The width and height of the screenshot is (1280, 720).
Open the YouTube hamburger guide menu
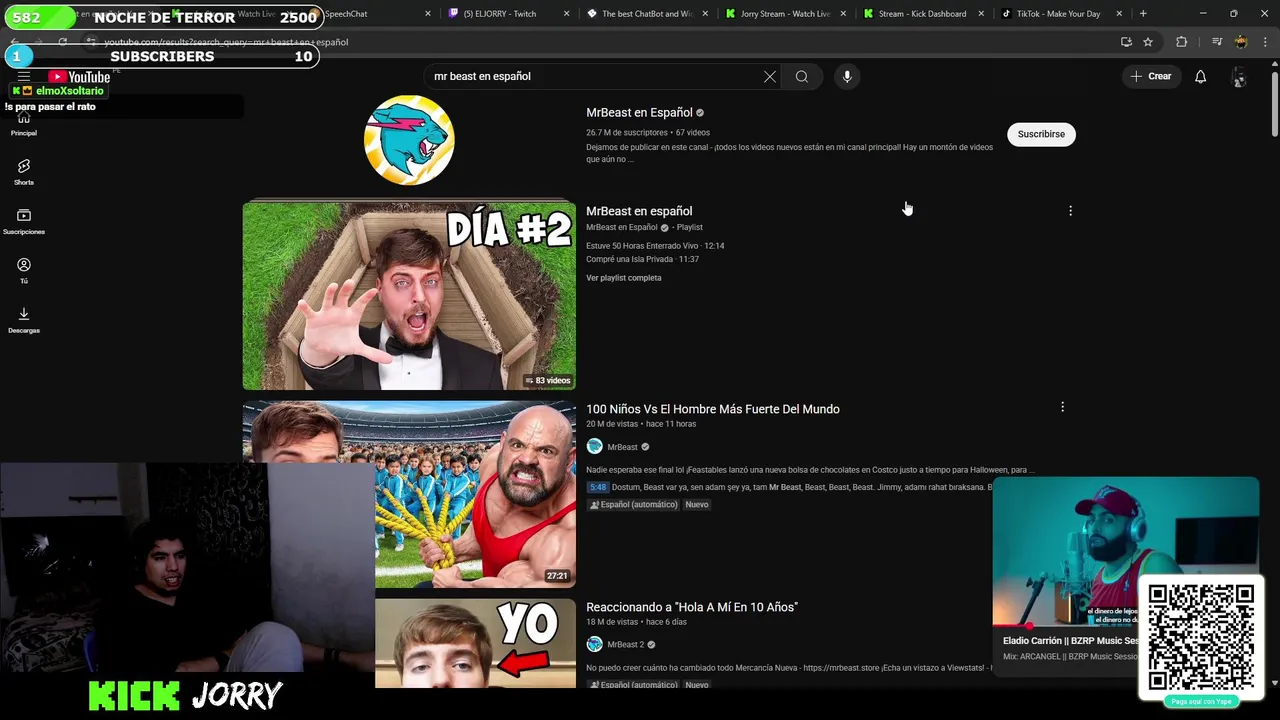pyautogui.click(x=24, y=77)
